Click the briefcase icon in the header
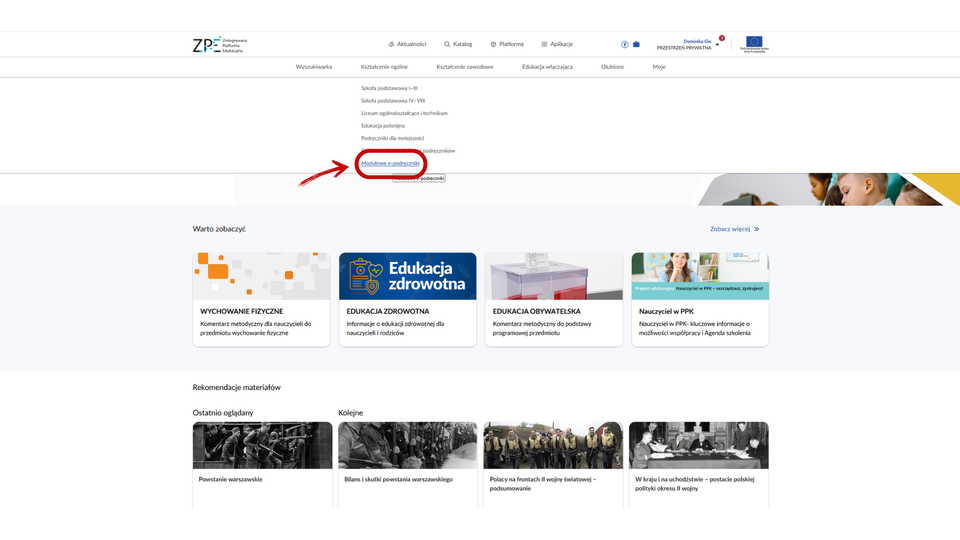Screen dimensions: 960x540 click(636, 44)
